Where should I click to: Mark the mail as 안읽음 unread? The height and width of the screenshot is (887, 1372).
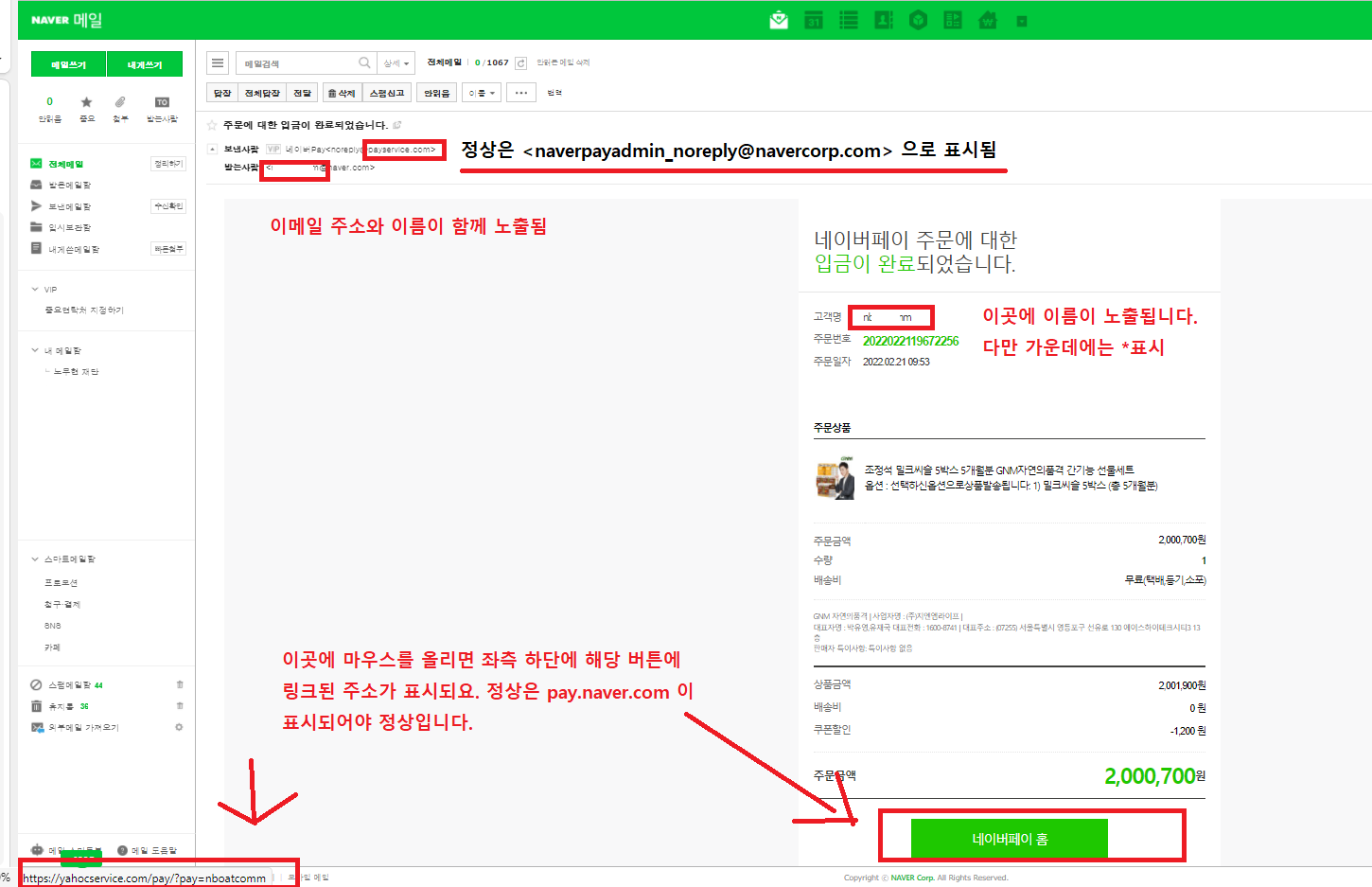coord(437,93)
